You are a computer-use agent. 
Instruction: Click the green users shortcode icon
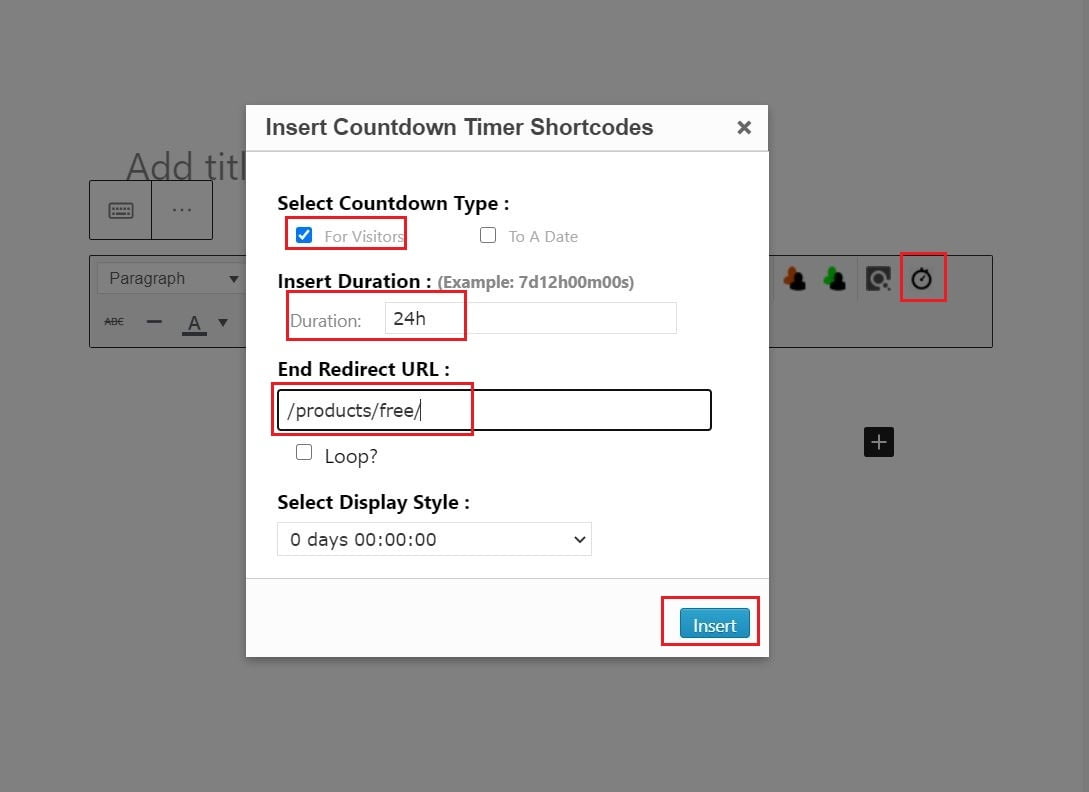coord(834,279)
